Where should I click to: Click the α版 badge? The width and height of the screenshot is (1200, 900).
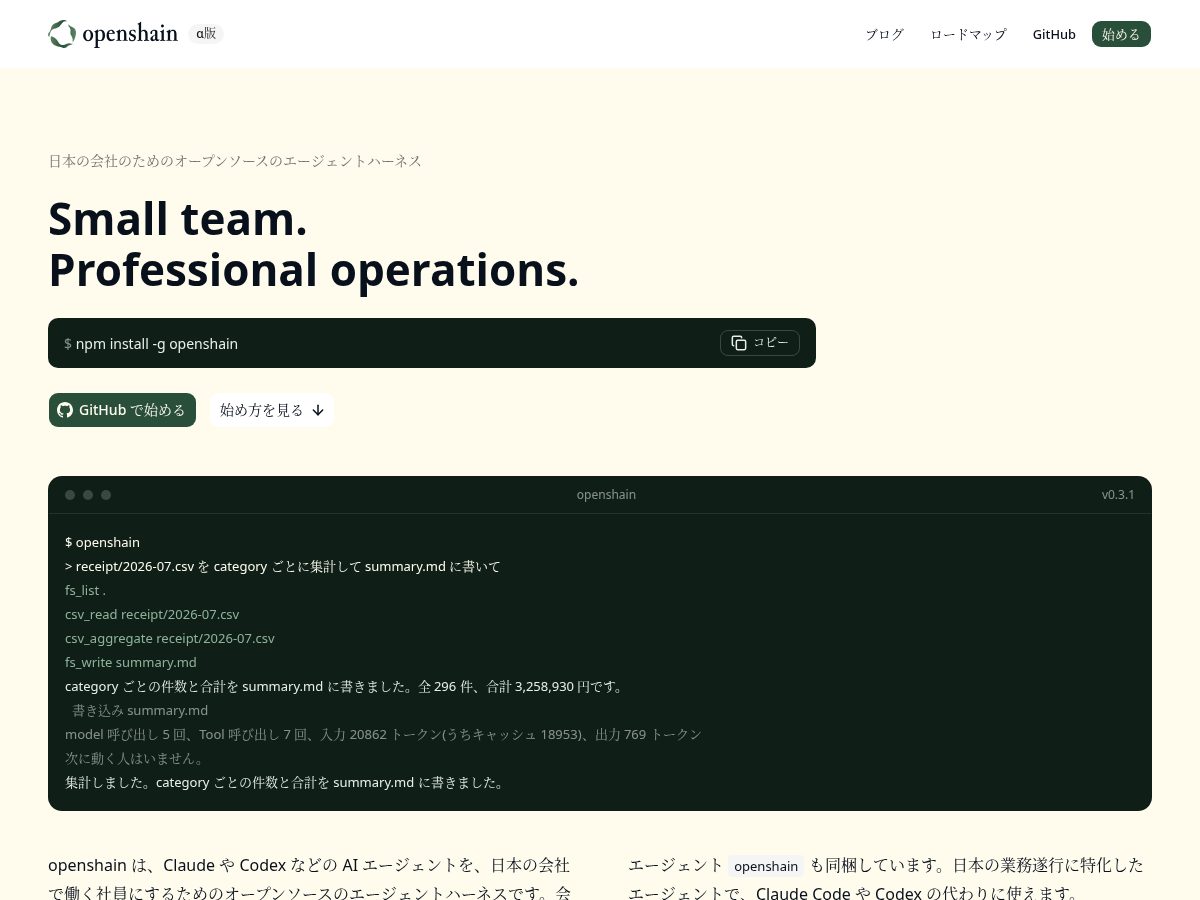[x=206, y=33]
